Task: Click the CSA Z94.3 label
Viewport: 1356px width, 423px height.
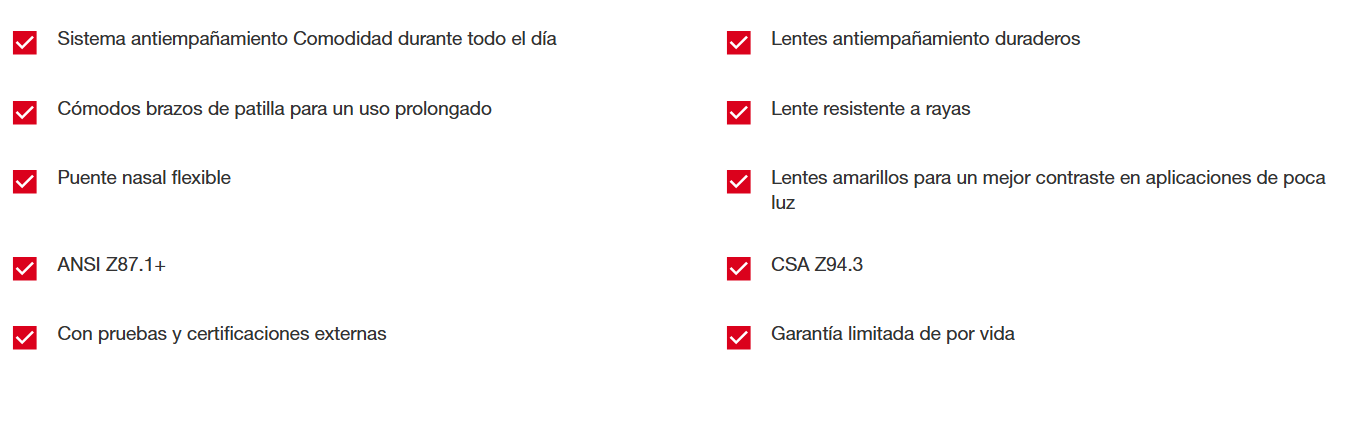Action: click(816, 265)
